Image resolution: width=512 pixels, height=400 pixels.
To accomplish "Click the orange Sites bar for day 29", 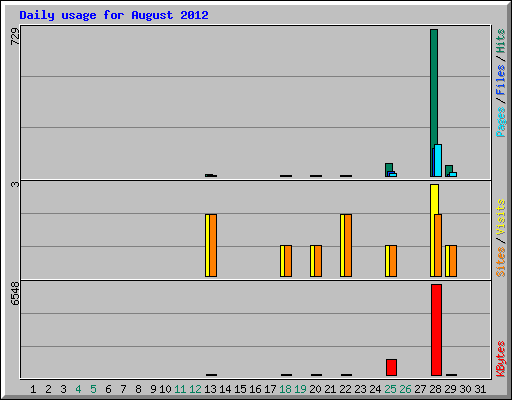I will [453, 261].
